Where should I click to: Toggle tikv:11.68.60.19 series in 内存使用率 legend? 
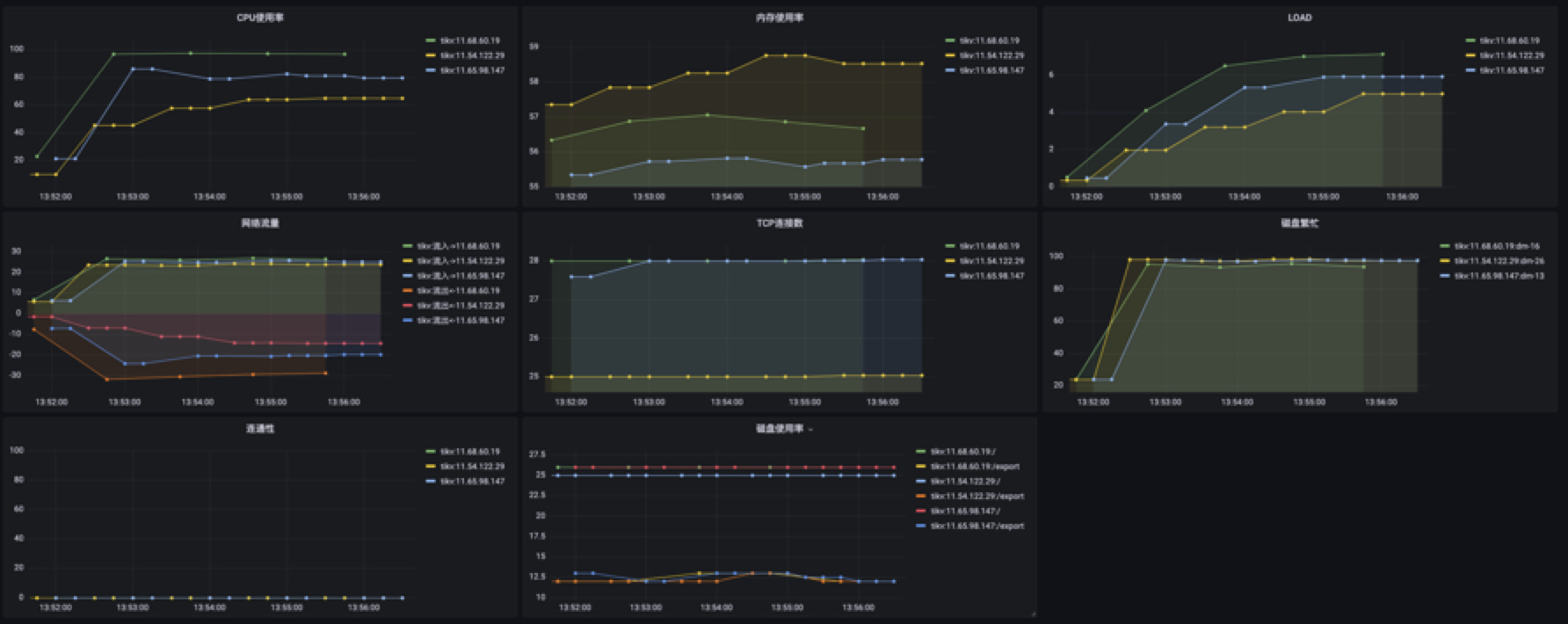point(989,40)
